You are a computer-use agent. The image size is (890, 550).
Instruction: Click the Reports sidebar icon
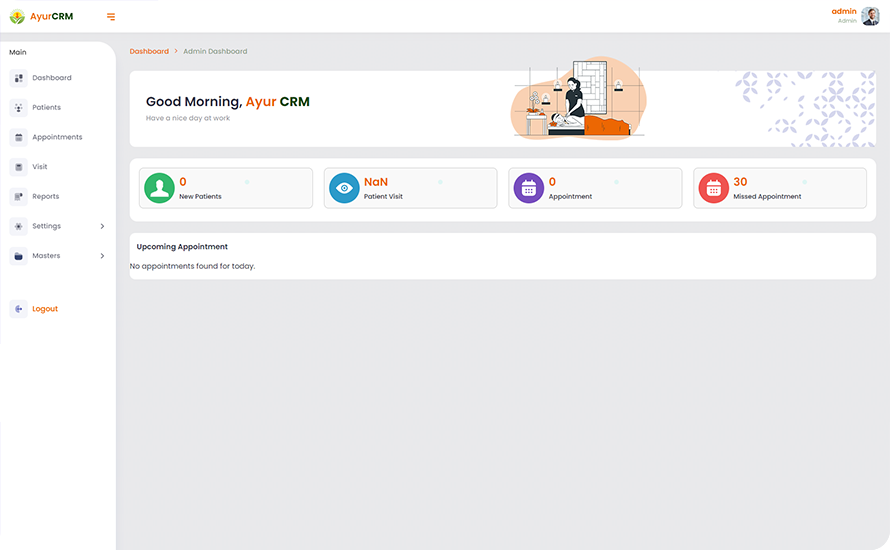click(x=18, y=197)
